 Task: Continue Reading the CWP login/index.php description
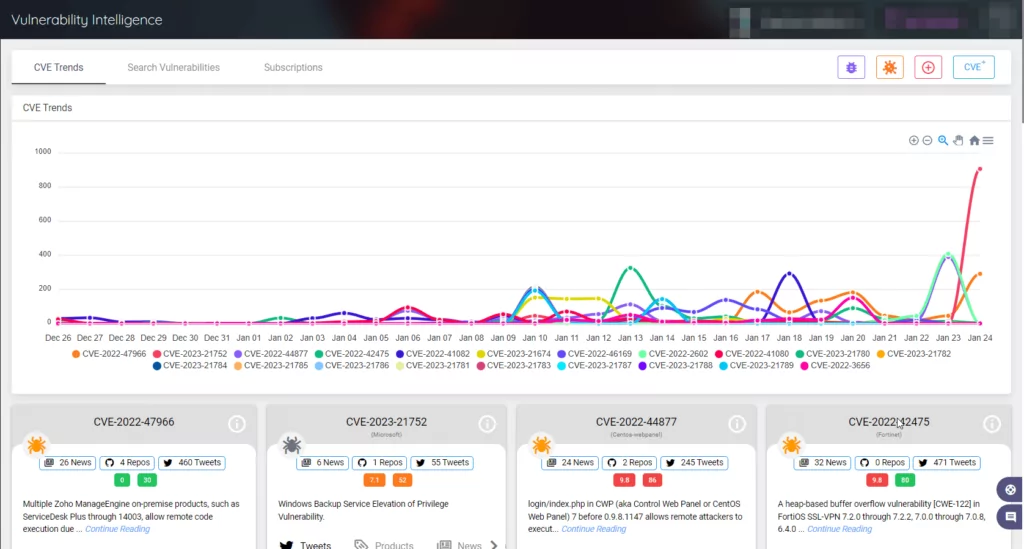tap(594, 529)
